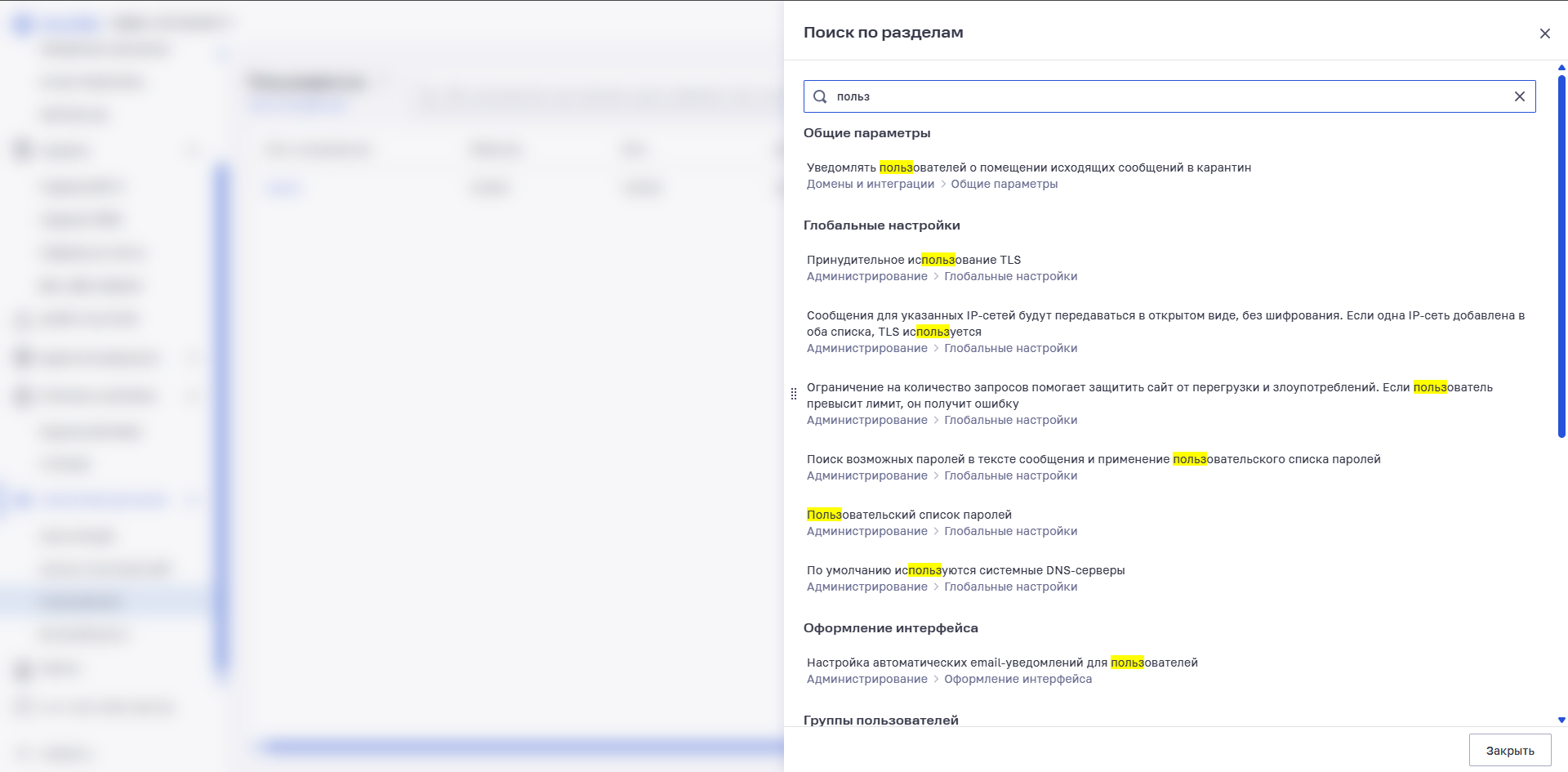This screenshot has width=1568, height=772.
Task: Click 'Администрирование' breadcrumb under email-уведомлений result
Action: [867, 679]
